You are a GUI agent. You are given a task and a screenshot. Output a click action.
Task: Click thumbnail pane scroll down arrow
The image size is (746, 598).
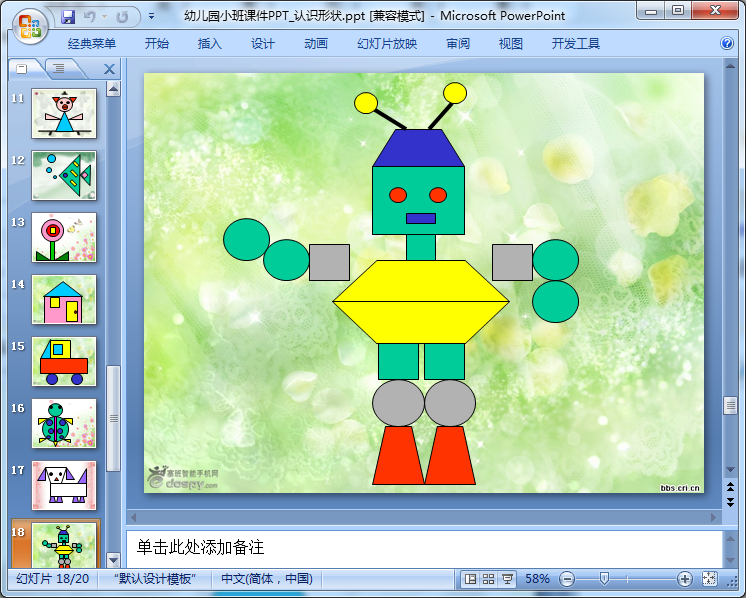coord(113,560)
